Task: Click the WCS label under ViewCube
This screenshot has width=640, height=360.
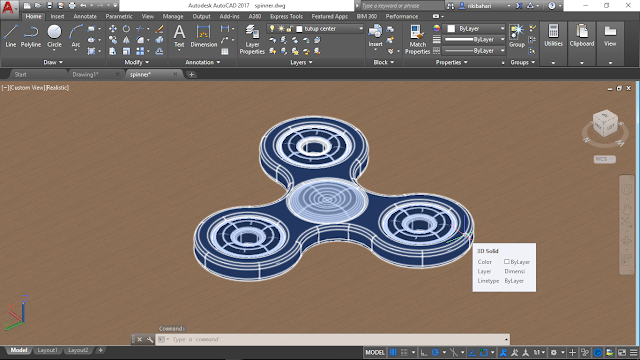Action: 604,159
